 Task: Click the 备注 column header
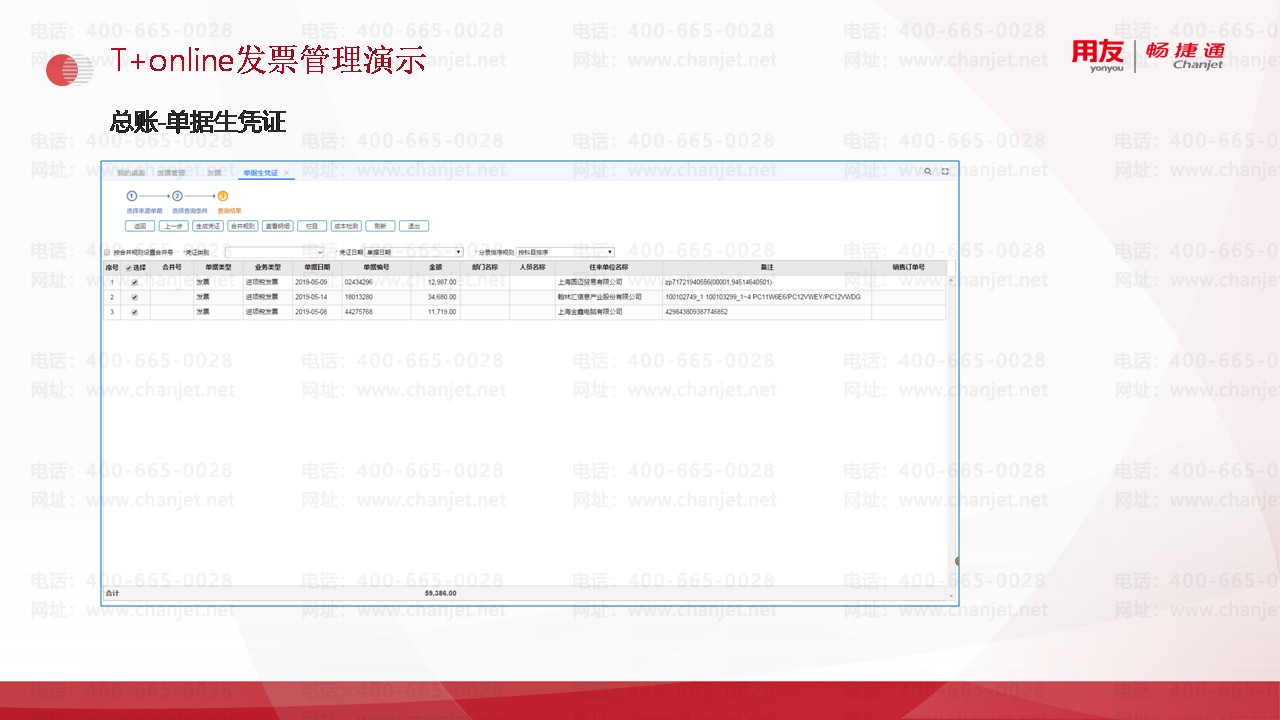point(767,268)
